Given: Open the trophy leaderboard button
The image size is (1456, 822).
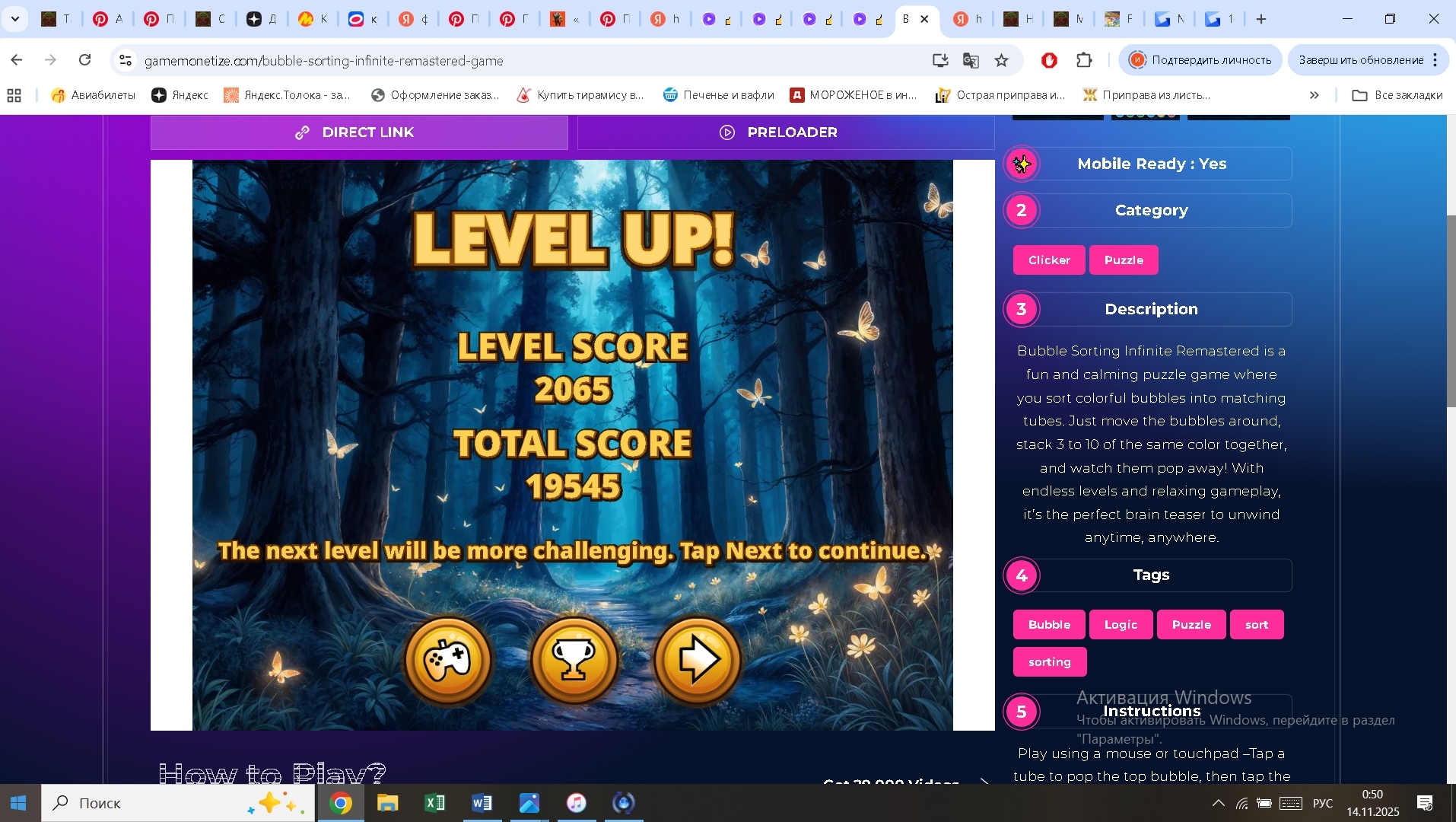Looking at the screenshot, I should [x=574, y=660].
